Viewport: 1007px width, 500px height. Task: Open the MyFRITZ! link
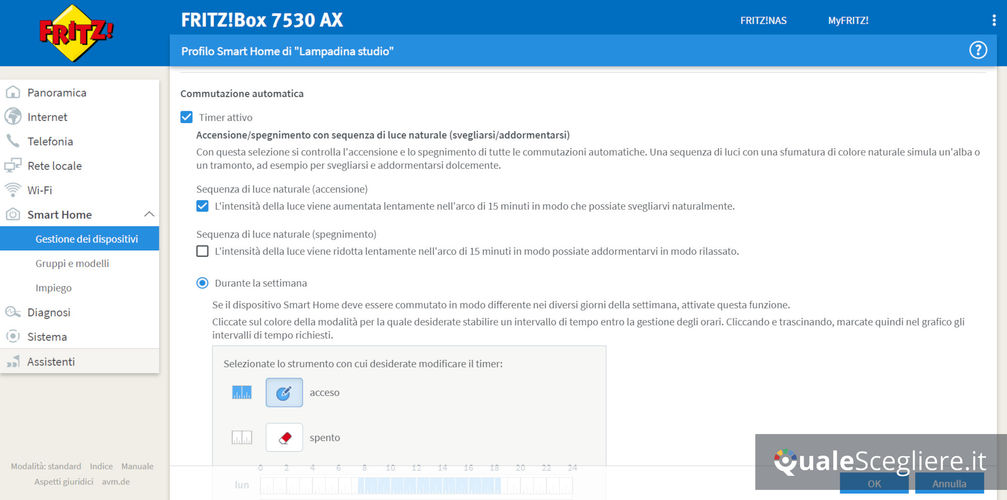[848, 20]
